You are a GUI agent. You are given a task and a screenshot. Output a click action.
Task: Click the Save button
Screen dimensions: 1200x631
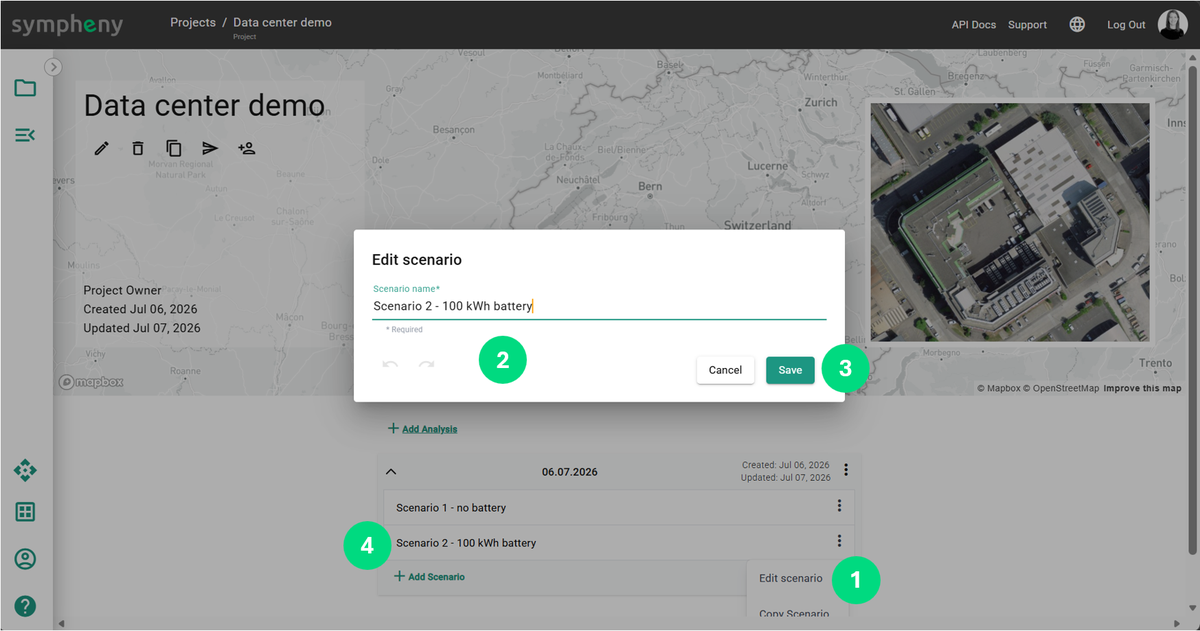tap(790, 370)
